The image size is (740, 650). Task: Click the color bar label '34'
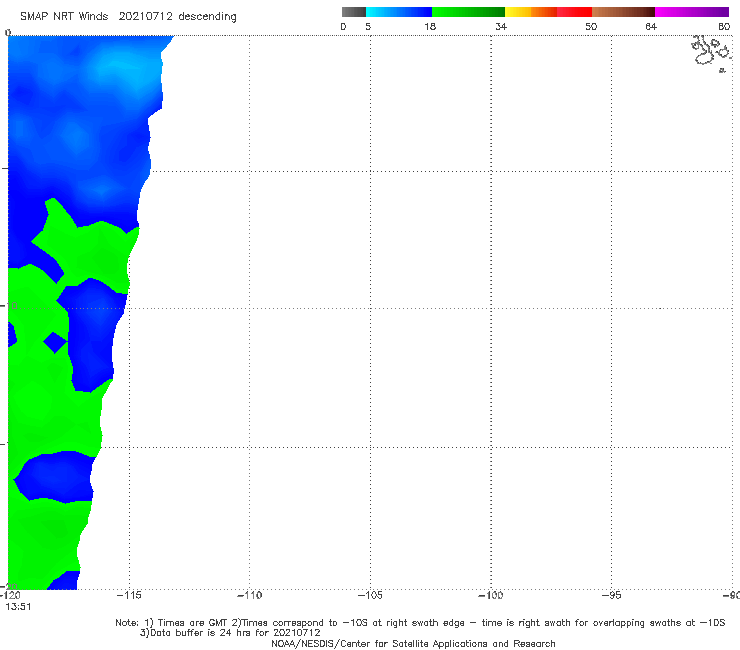pyautogui.click(x=501, y=26)
